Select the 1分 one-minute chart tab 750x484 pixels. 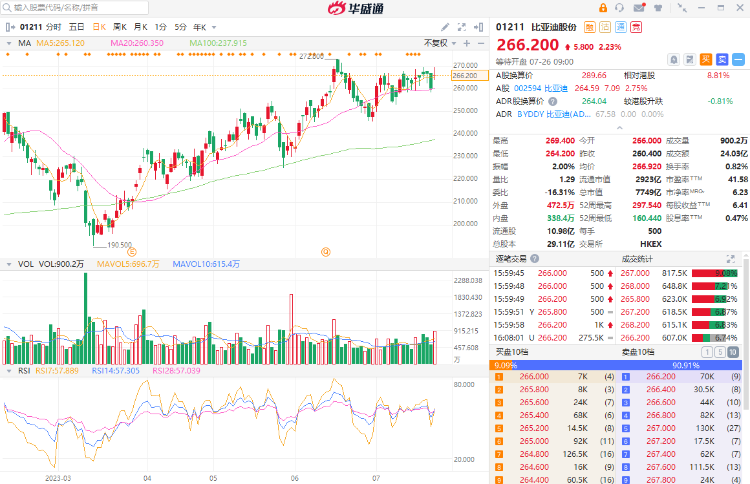[x=160, y=27]
